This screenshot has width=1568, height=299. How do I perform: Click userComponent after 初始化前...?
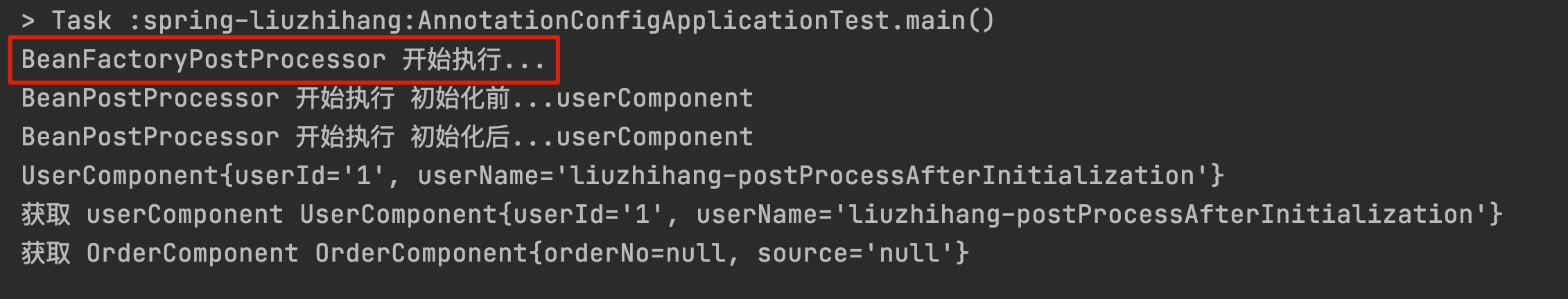(655, 99)
